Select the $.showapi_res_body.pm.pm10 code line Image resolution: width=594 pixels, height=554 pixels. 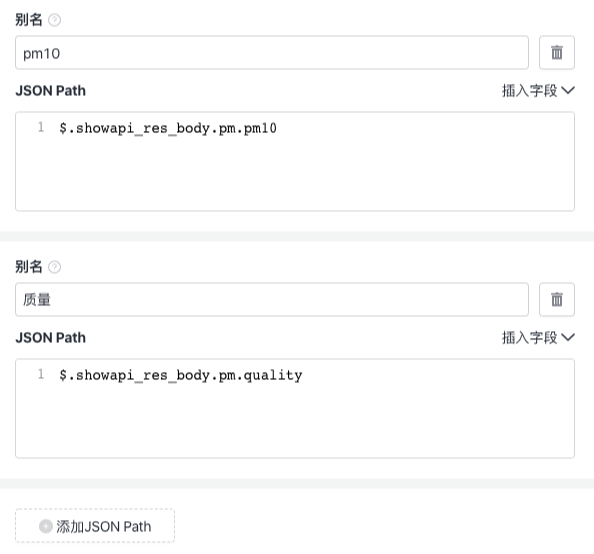coord(168,128)
